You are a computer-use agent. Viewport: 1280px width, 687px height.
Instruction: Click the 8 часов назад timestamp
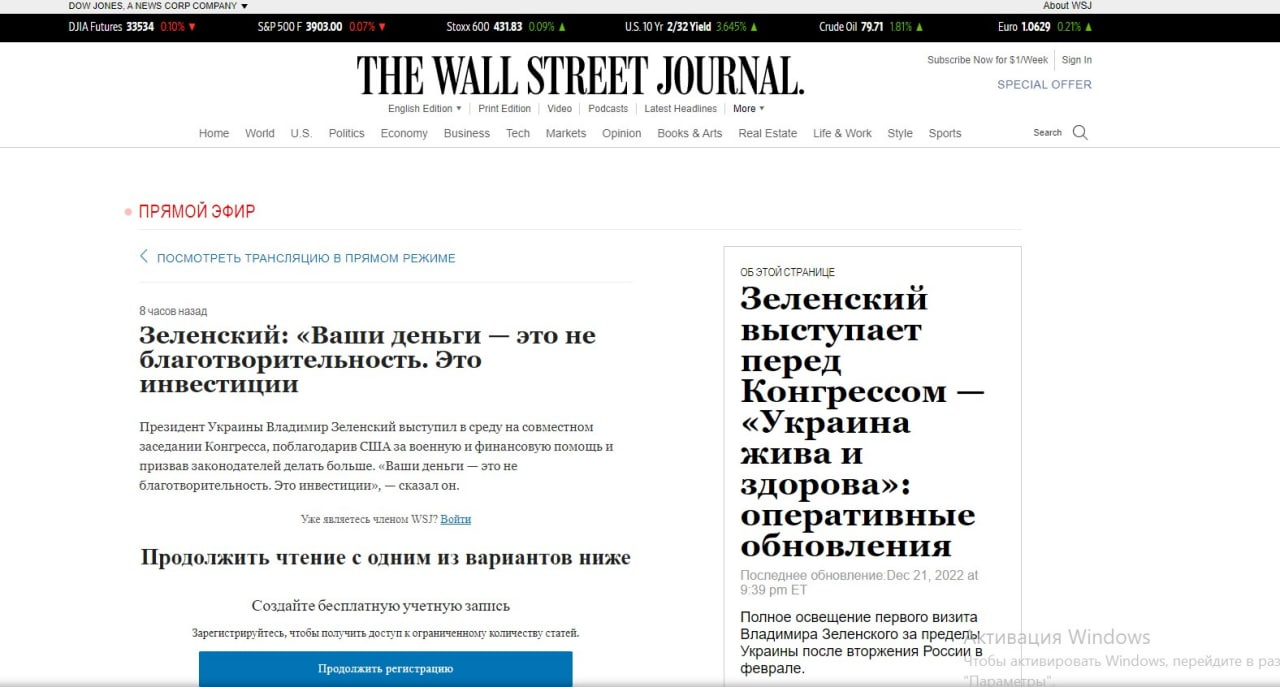tap(173, 311)
